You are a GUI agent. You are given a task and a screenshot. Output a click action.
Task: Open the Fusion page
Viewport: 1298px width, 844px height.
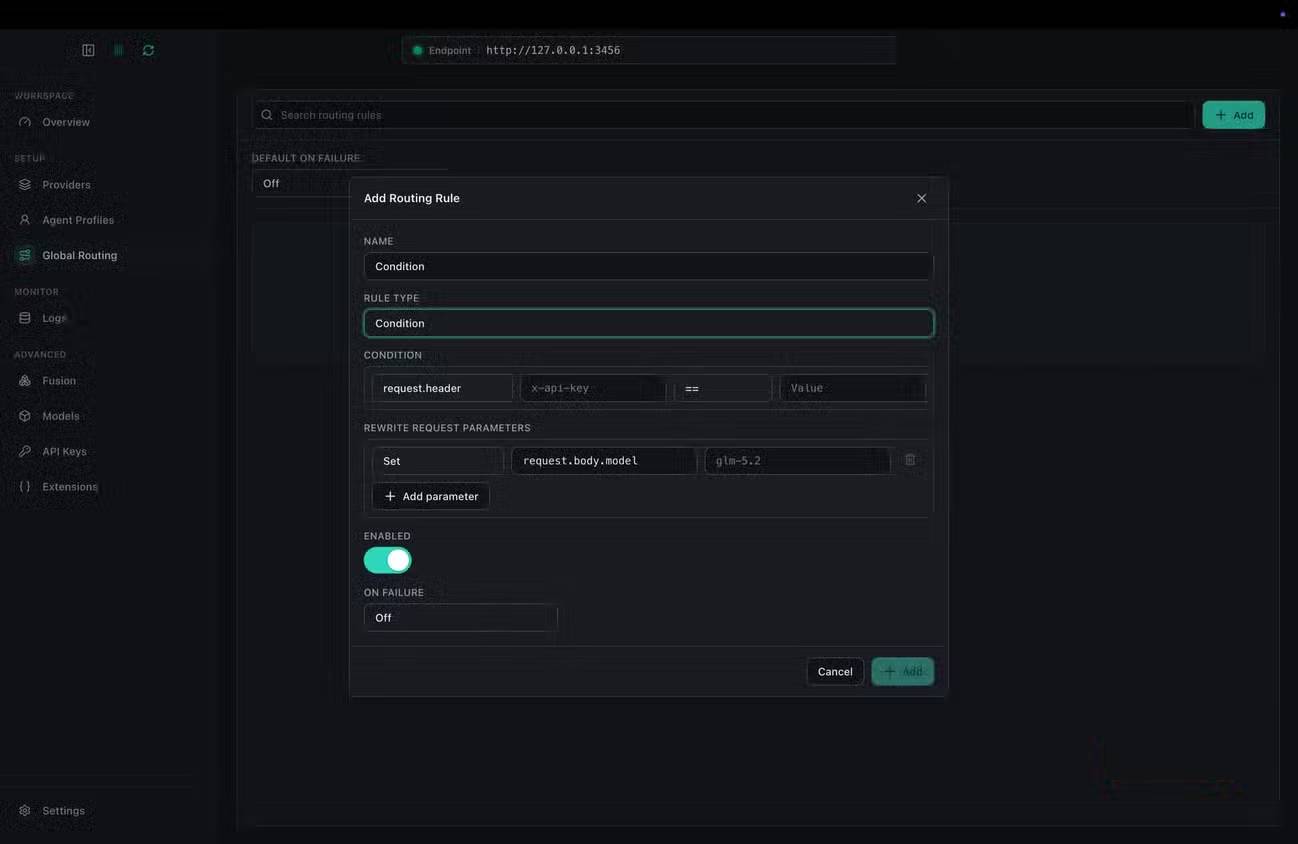pos(59,381)
